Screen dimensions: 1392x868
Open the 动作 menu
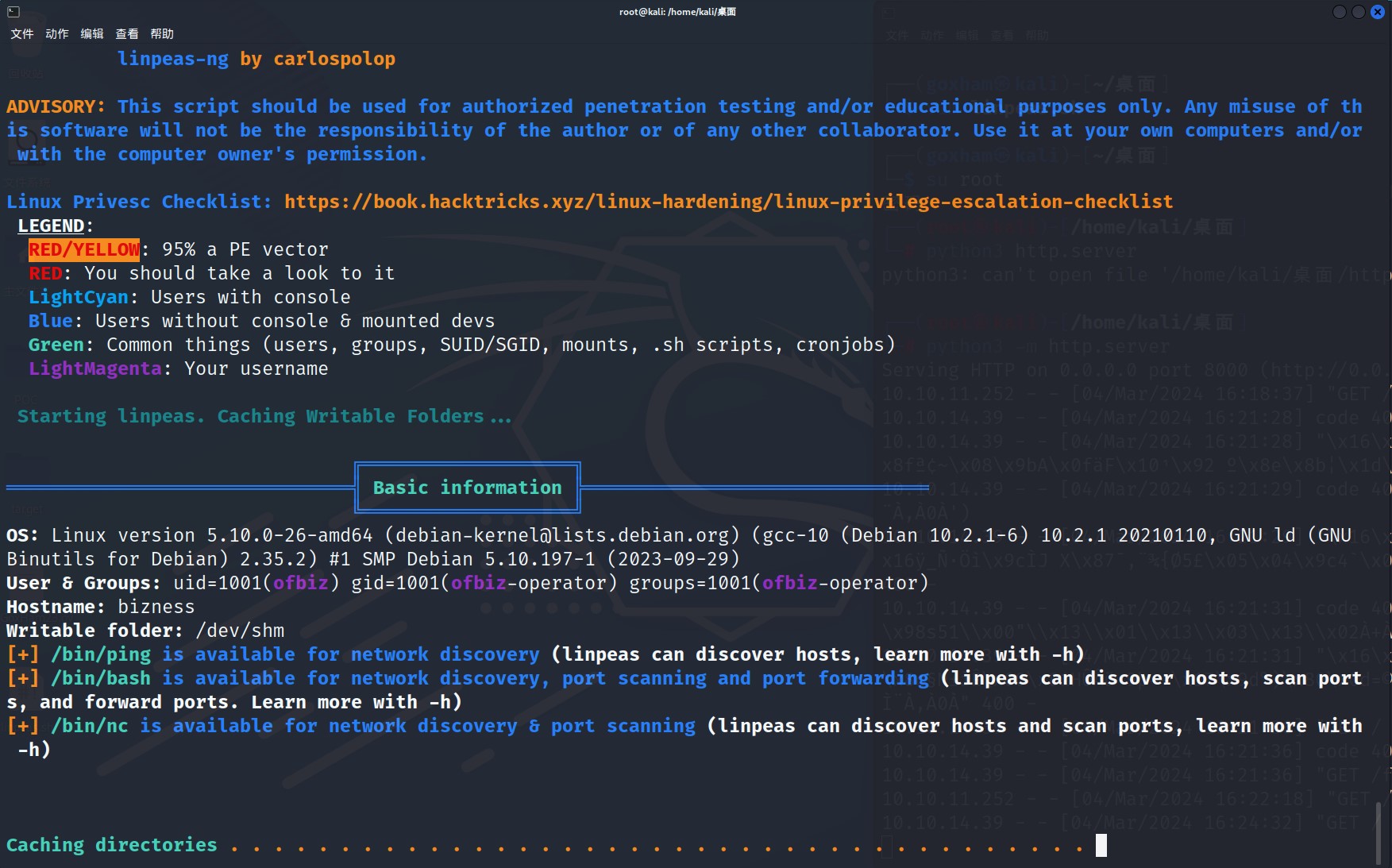tap(57, 34)
